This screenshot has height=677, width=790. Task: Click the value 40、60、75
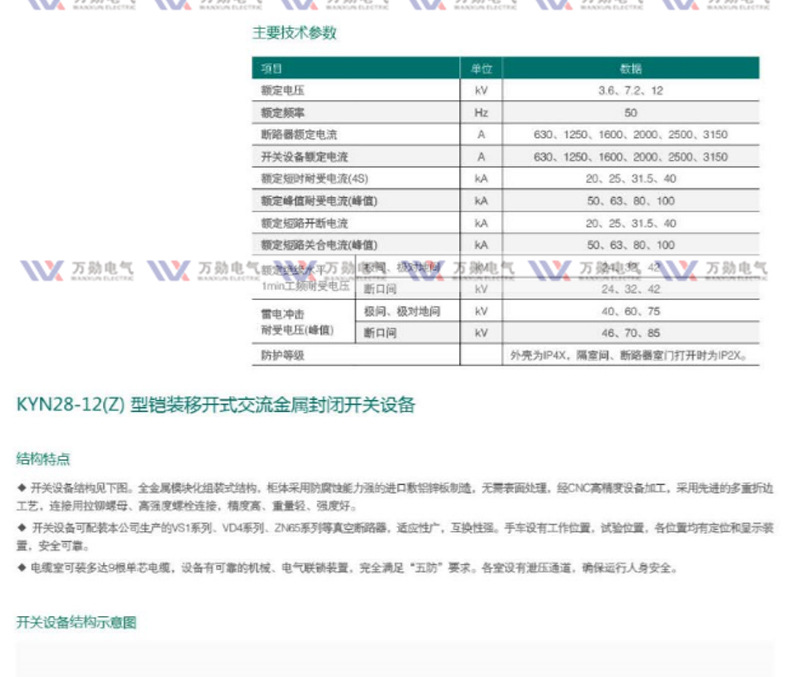[x=631, y=311]
